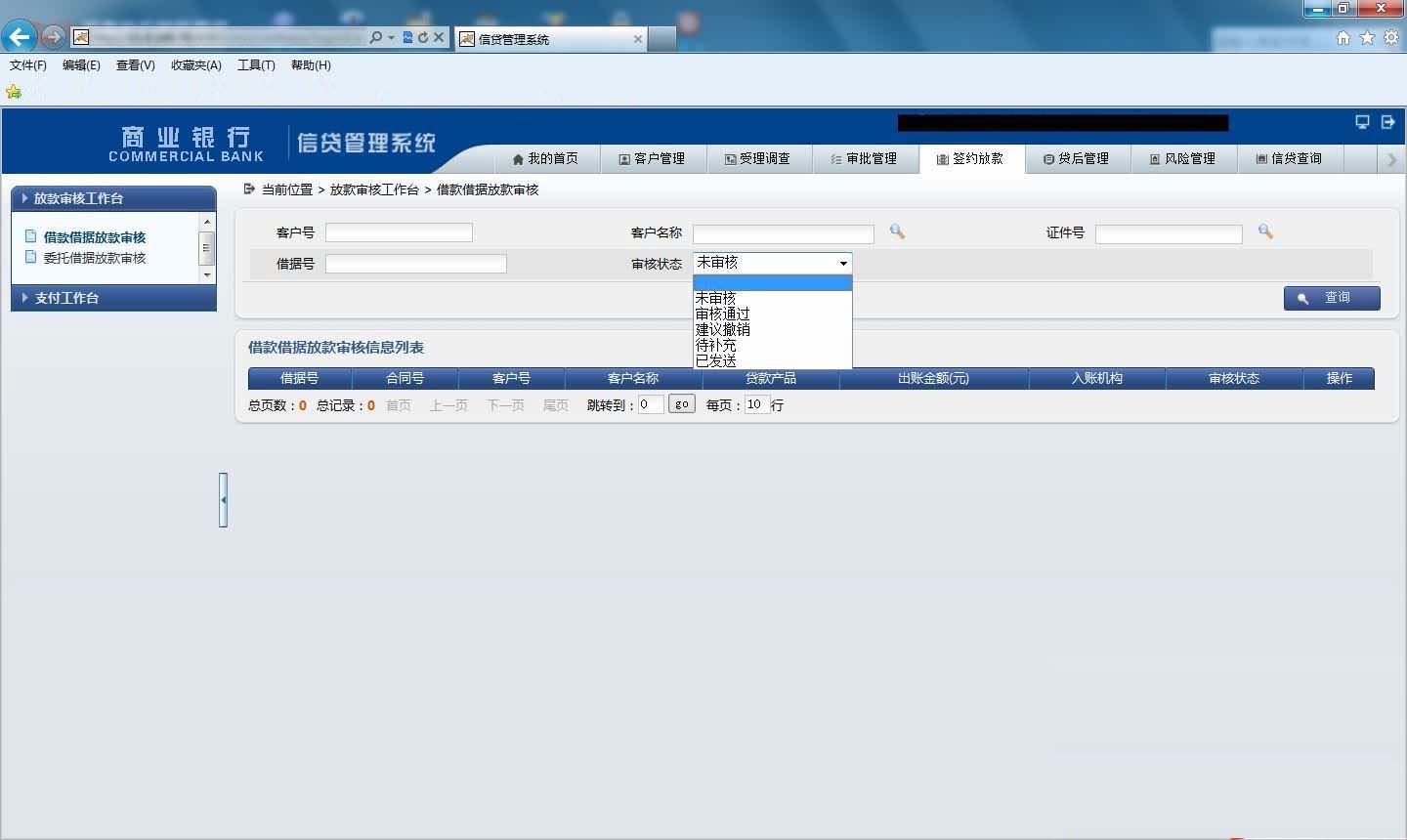Select 审核通过 from the dropdown list
This screenshot has width=1407, height=840.
[x=773, y=314]
